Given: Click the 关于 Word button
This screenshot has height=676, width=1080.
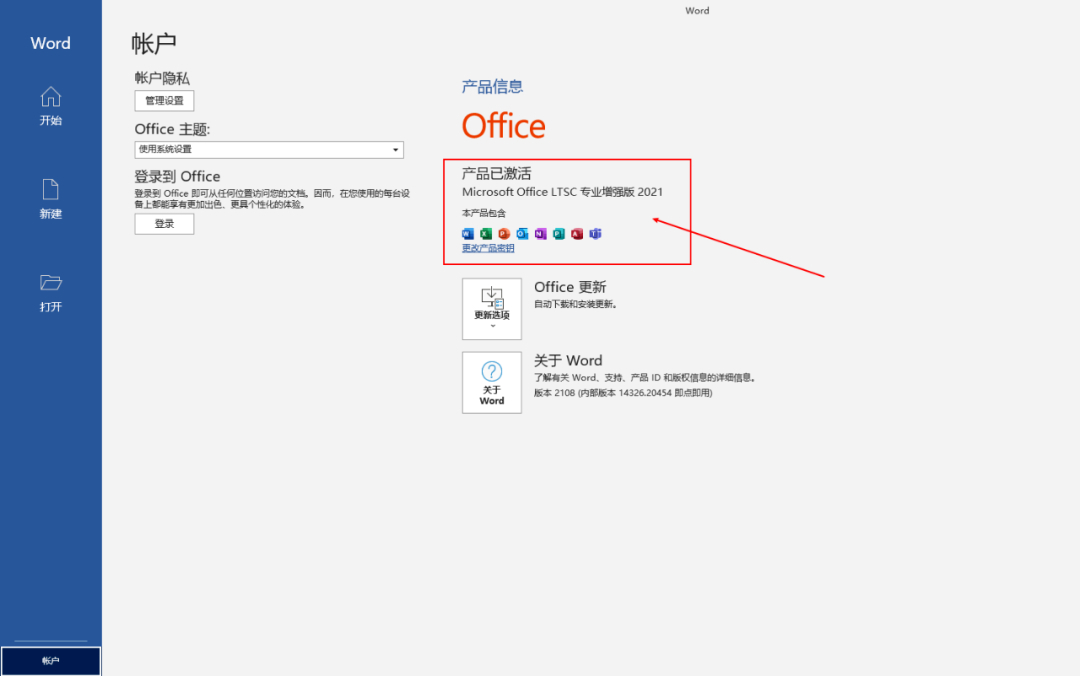Looking at the screenshot, I should 492,382.
